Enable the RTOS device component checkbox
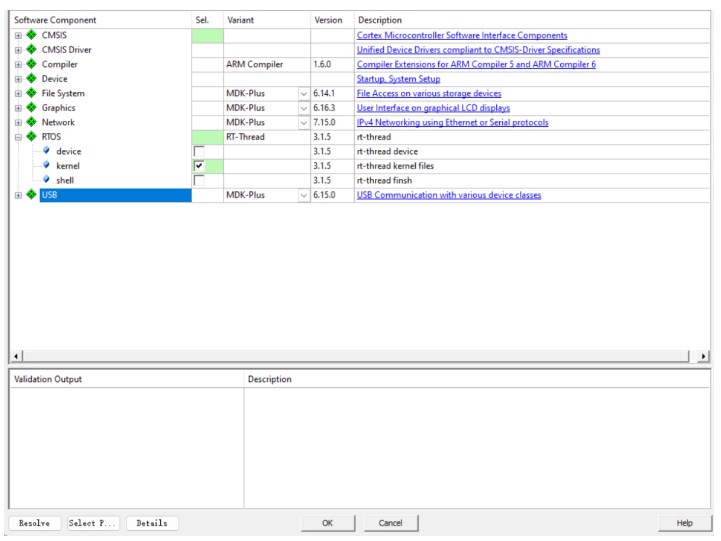721x541 pixels. (x=199, y=151)
